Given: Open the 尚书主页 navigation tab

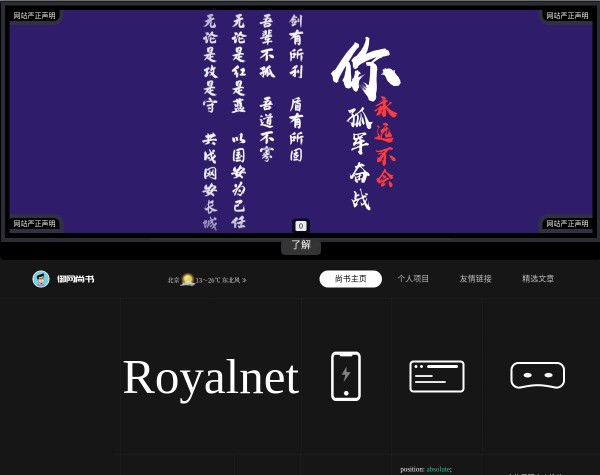Looking at the screenshot, I should [x=350, y=279].
